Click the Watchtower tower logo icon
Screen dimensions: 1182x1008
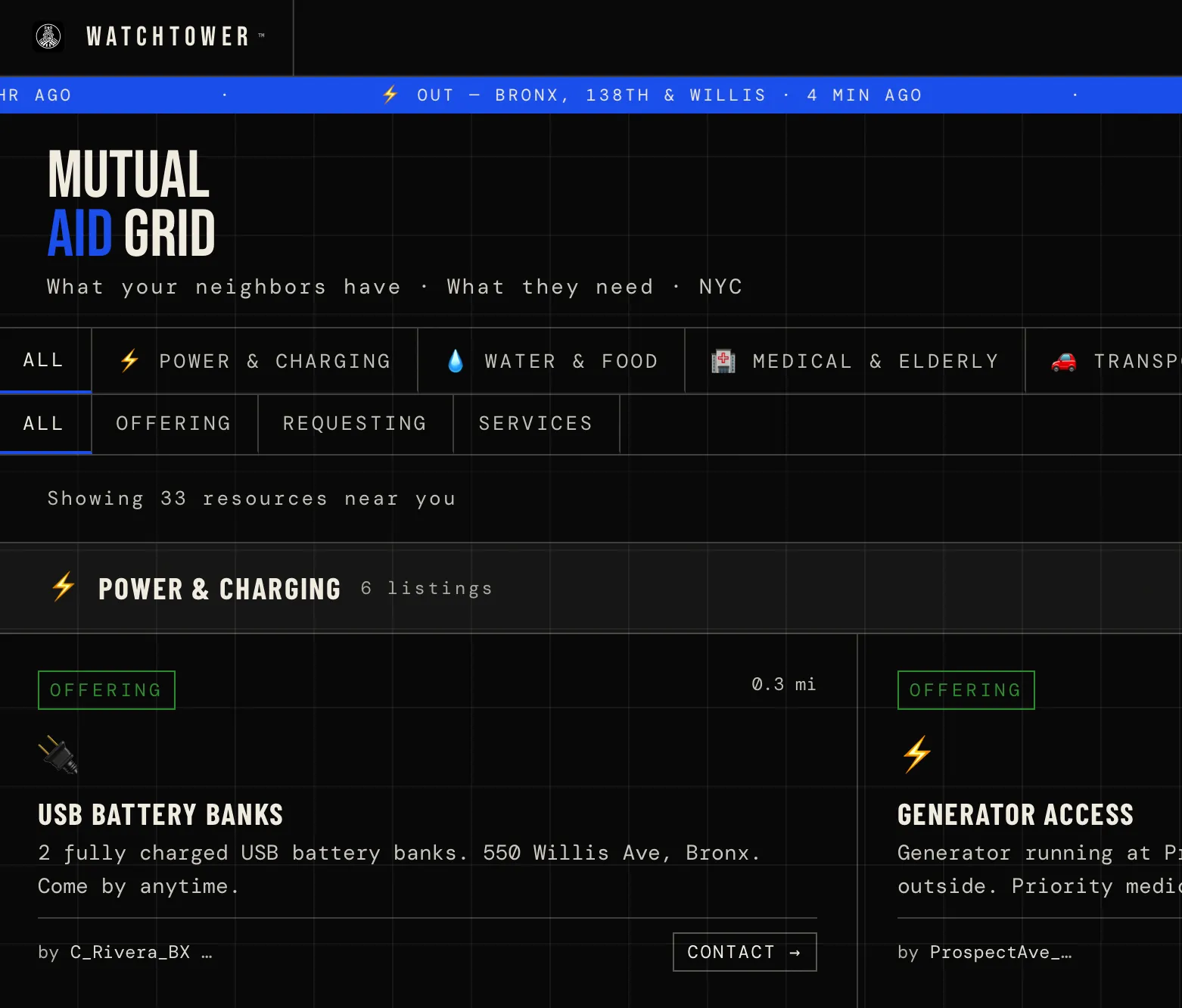tap(48, 36)
